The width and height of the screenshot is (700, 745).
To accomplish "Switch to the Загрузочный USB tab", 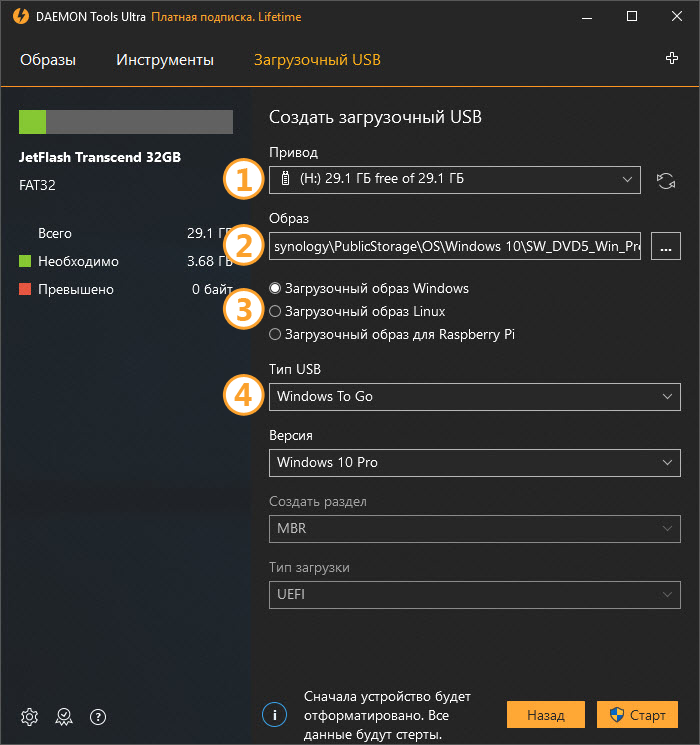I will (x=317, y=60).
